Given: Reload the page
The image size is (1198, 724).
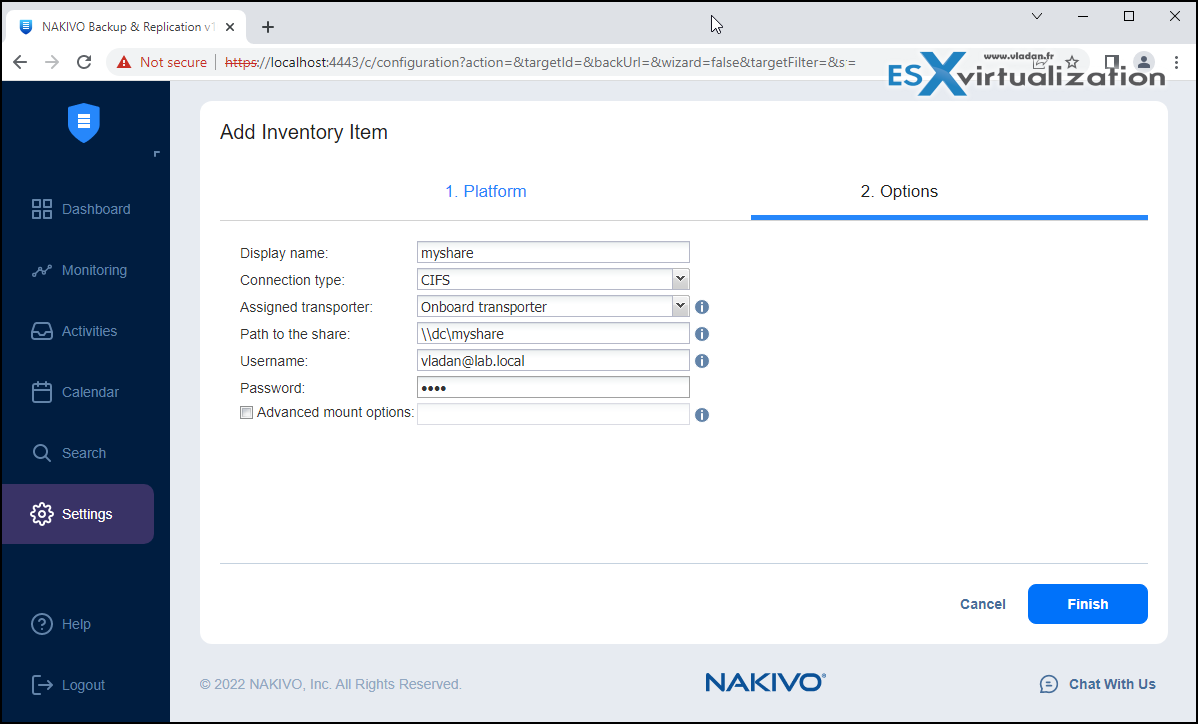Looking at the screenshot, I should (x=84, y=63).
